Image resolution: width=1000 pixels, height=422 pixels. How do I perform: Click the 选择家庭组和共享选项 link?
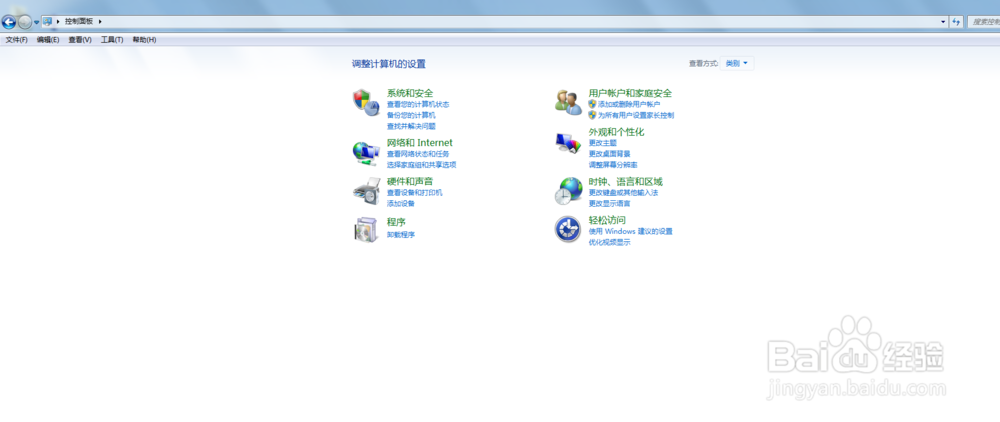(422, 164)
